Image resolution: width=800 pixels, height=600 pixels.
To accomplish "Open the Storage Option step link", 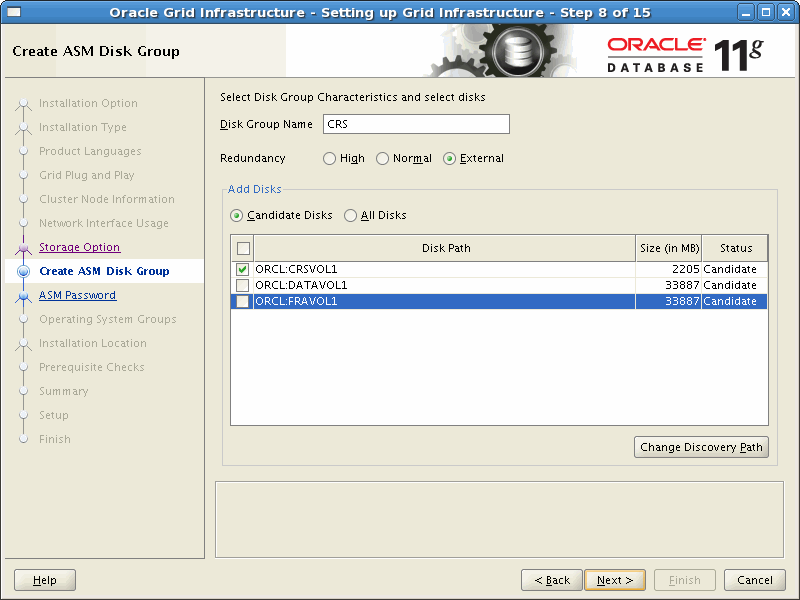I will 80,247.
